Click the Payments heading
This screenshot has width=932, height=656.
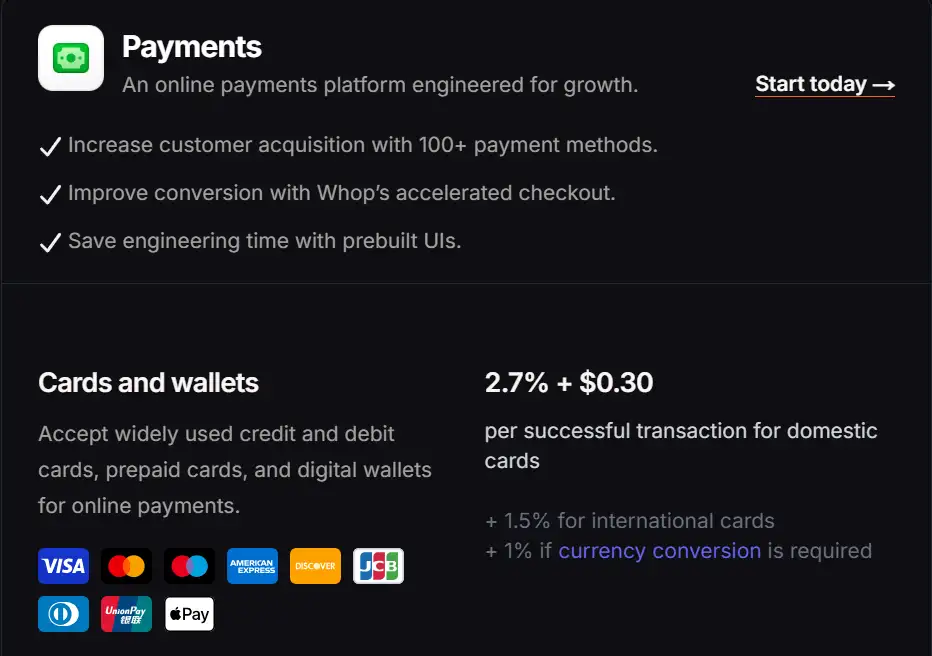point(191,46)
